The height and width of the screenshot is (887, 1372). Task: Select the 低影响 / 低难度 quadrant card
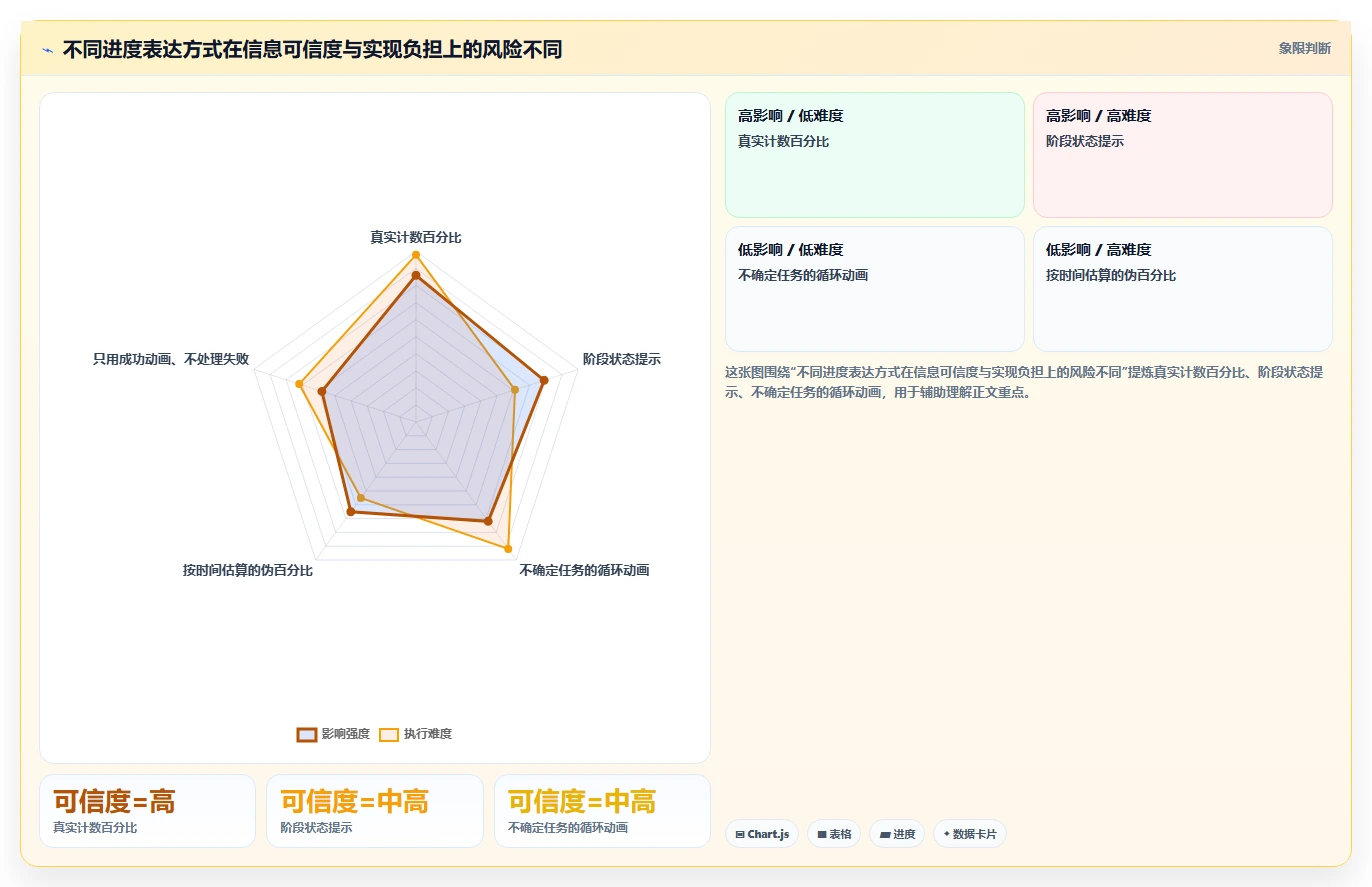coord(875,289)
